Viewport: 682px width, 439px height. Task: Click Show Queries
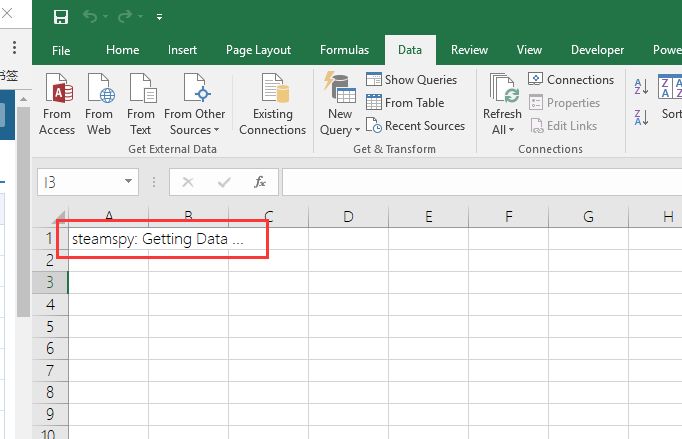(411, 80)
